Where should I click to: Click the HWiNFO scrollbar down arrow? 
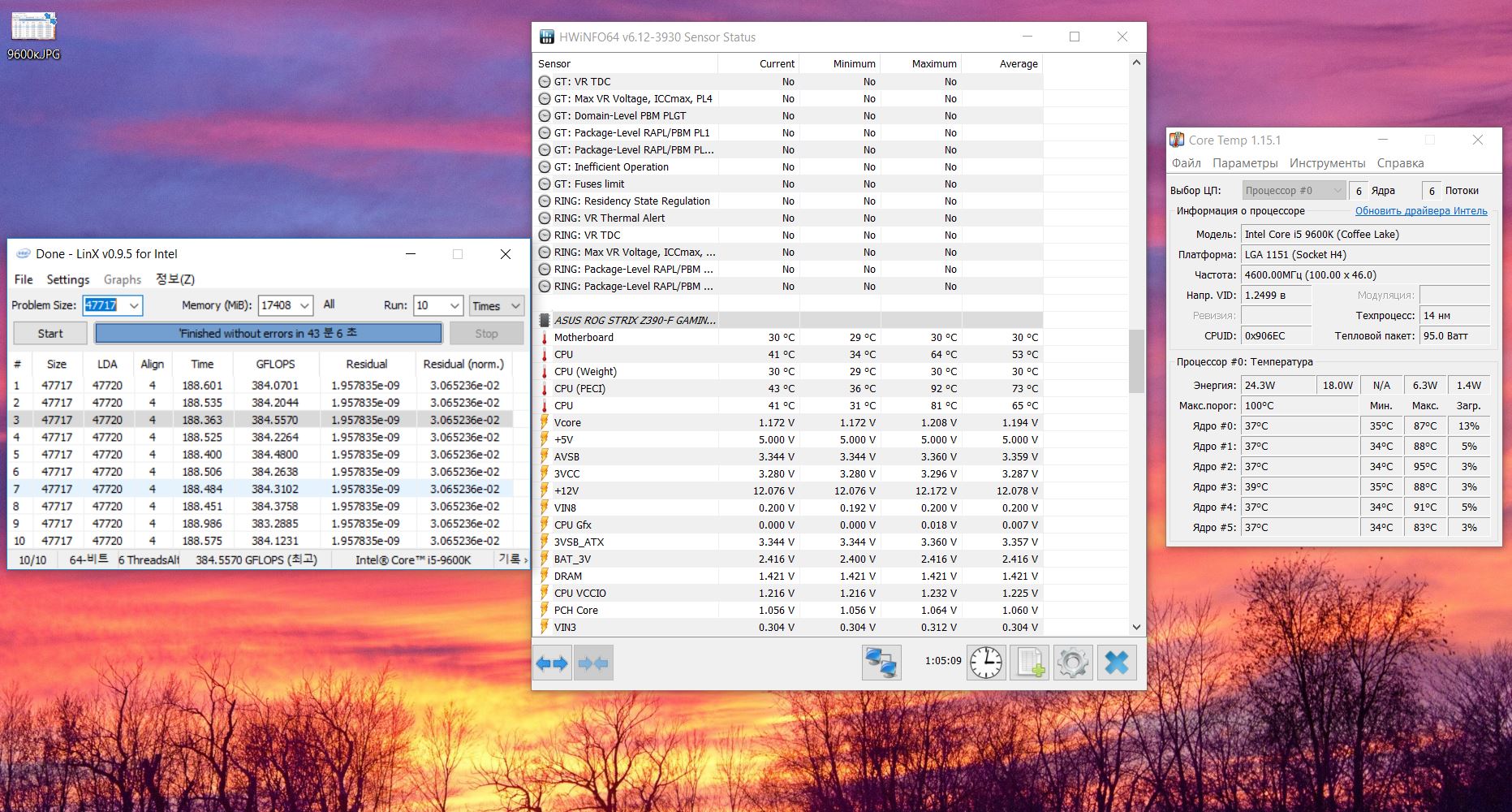pos(1136,627)
